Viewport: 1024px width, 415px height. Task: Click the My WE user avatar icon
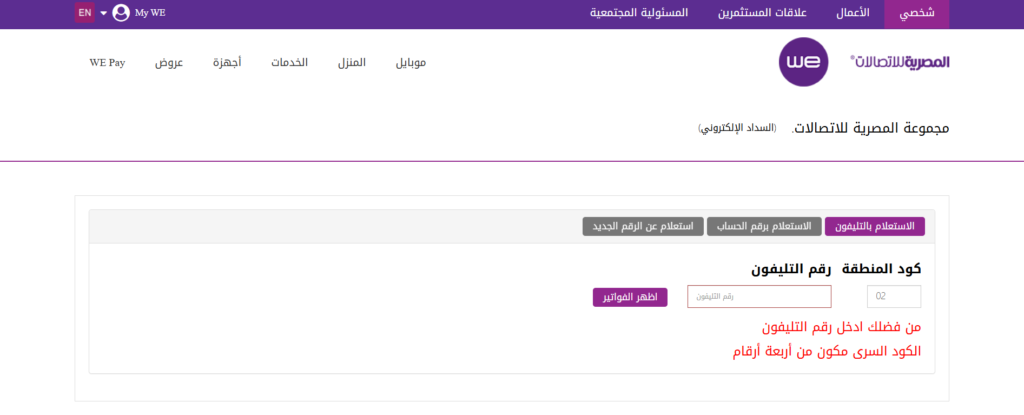(121, 12)
